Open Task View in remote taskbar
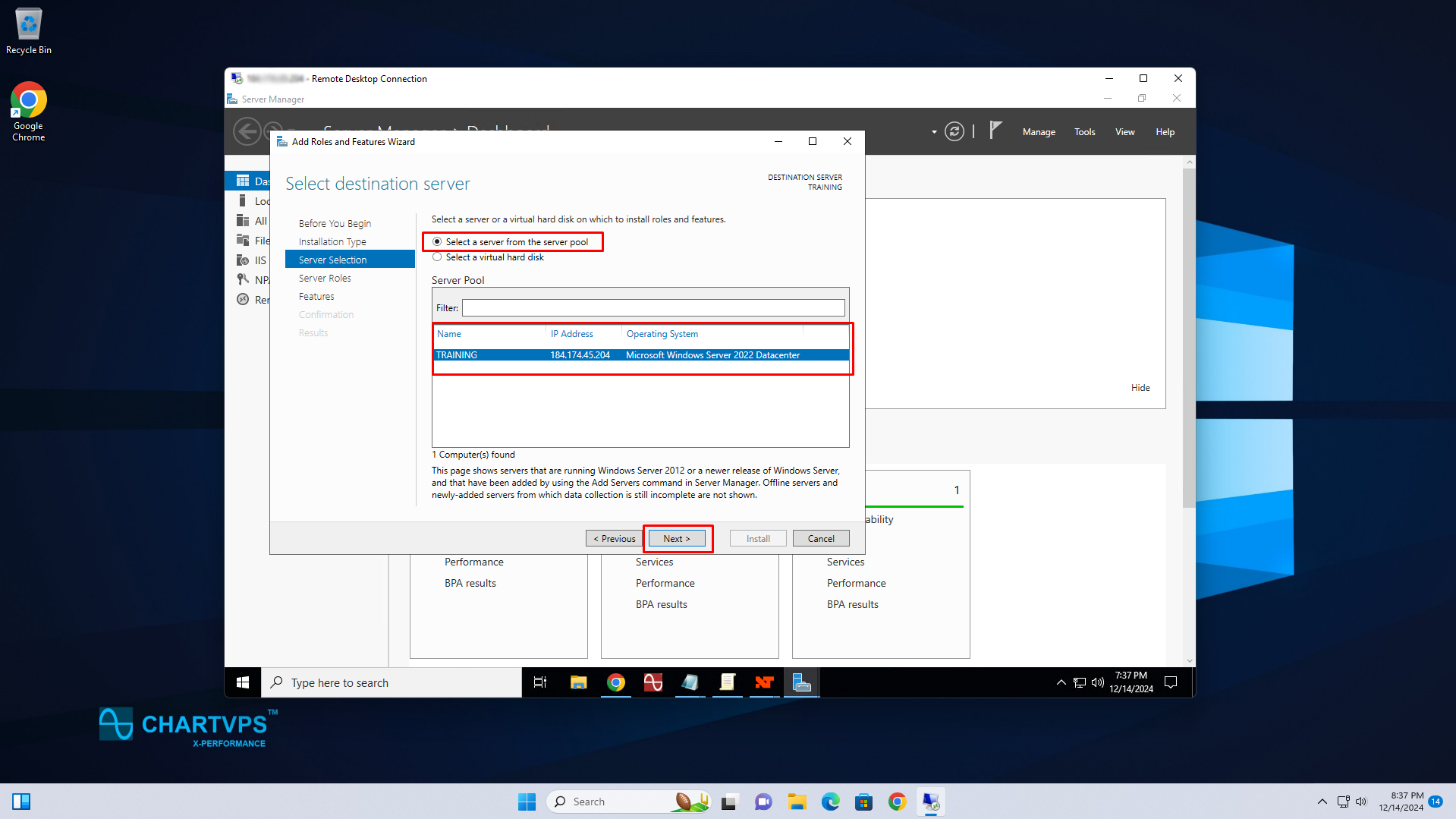The height and width of the screenshot is (819, 1456). (540, 682)
